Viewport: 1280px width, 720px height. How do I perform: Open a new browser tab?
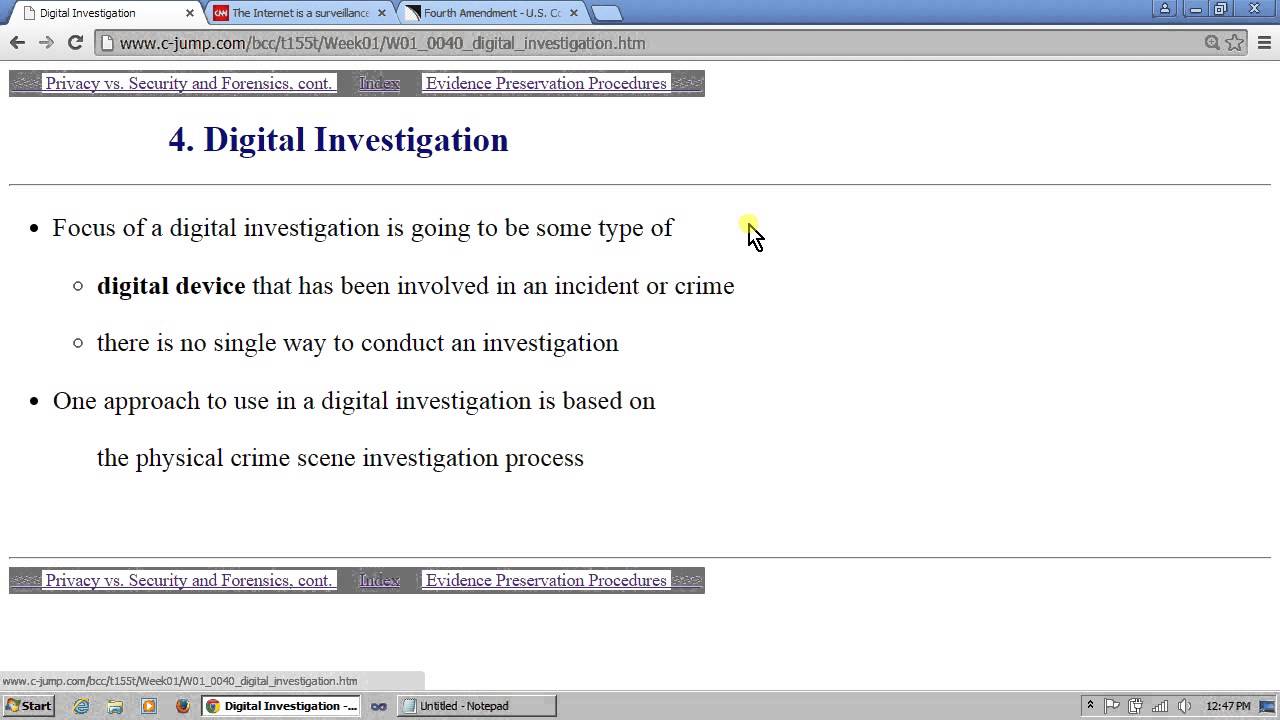click(606, 13)
